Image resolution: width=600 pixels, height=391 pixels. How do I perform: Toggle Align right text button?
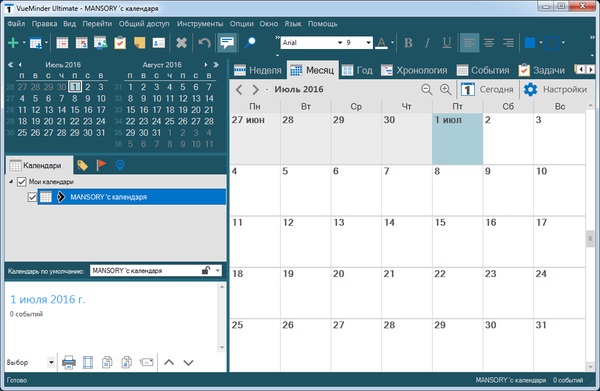coord(508,42)
